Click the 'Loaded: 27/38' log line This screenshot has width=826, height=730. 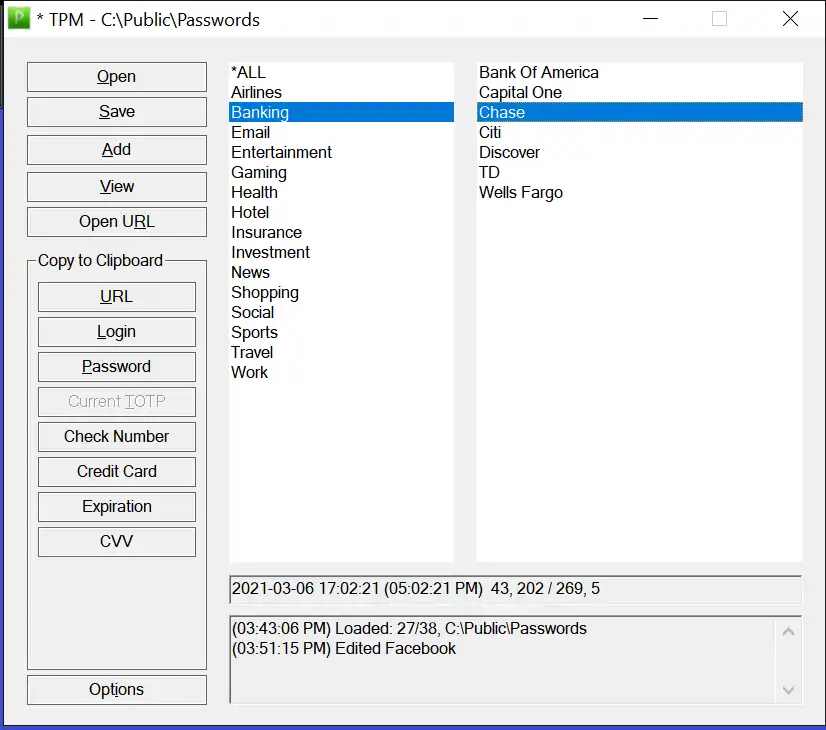click(x=409, y=628)
